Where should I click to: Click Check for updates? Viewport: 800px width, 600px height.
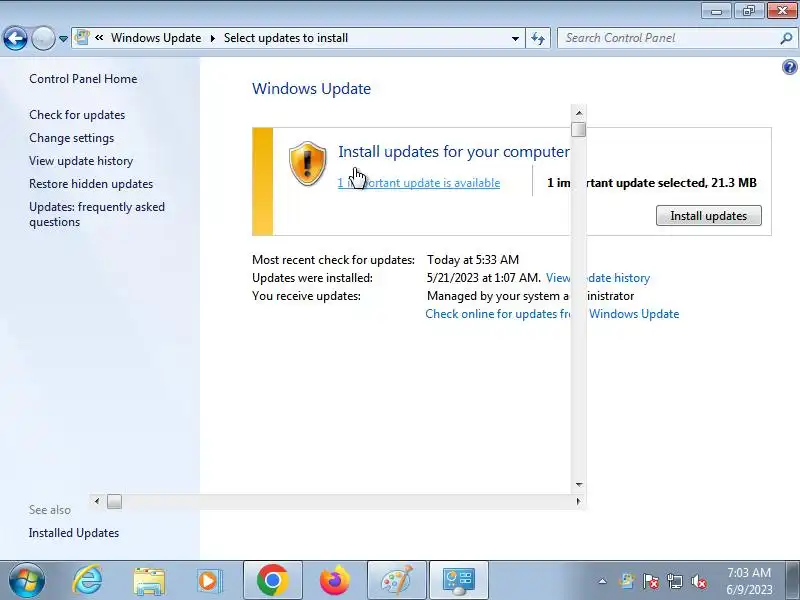77,115
